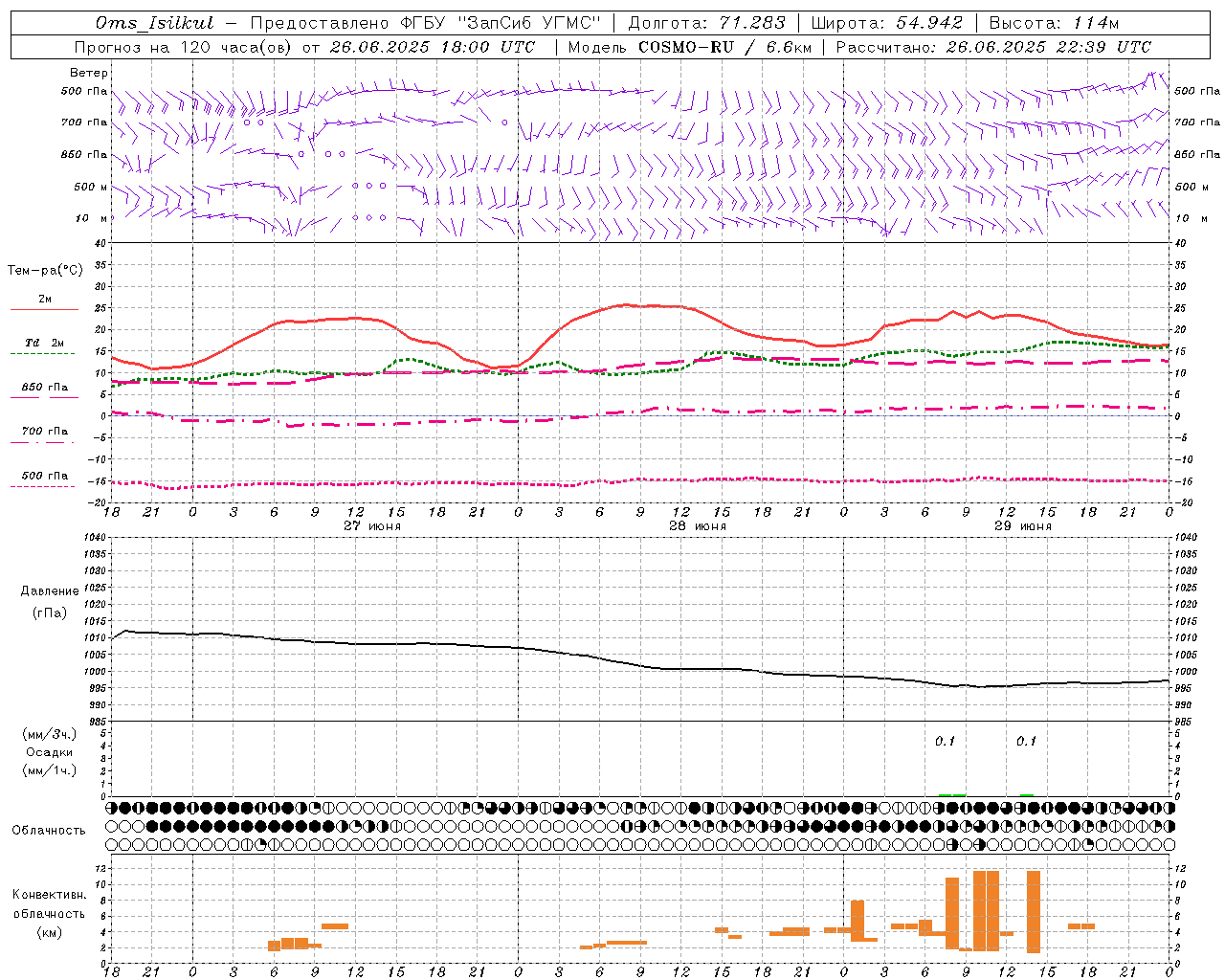Click the 850 гПа temperature legend entry

pos(45,388)
